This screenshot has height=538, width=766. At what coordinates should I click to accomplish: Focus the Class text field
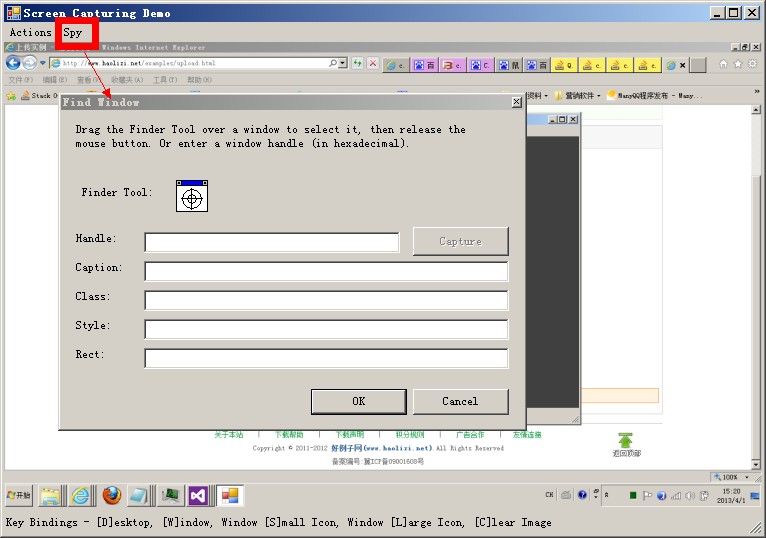(326, 300)
